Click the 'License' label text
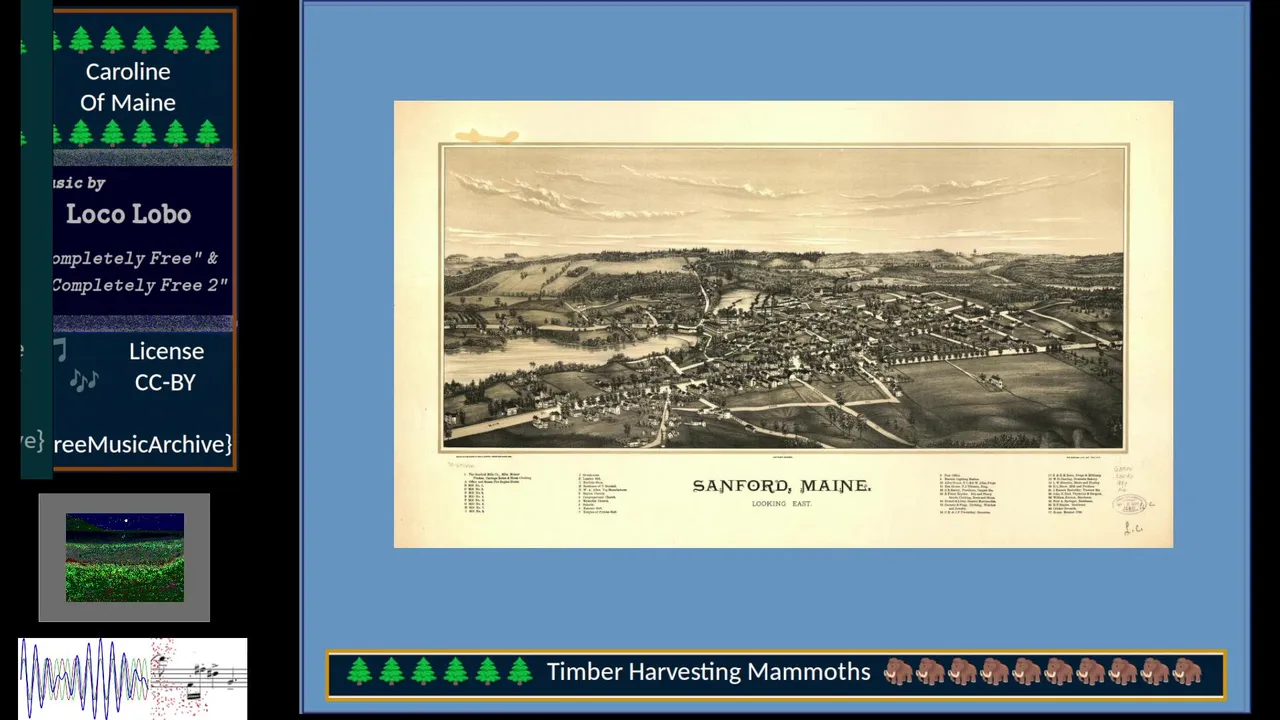The width and height of the screenshot is (1280, 720). 166,351
